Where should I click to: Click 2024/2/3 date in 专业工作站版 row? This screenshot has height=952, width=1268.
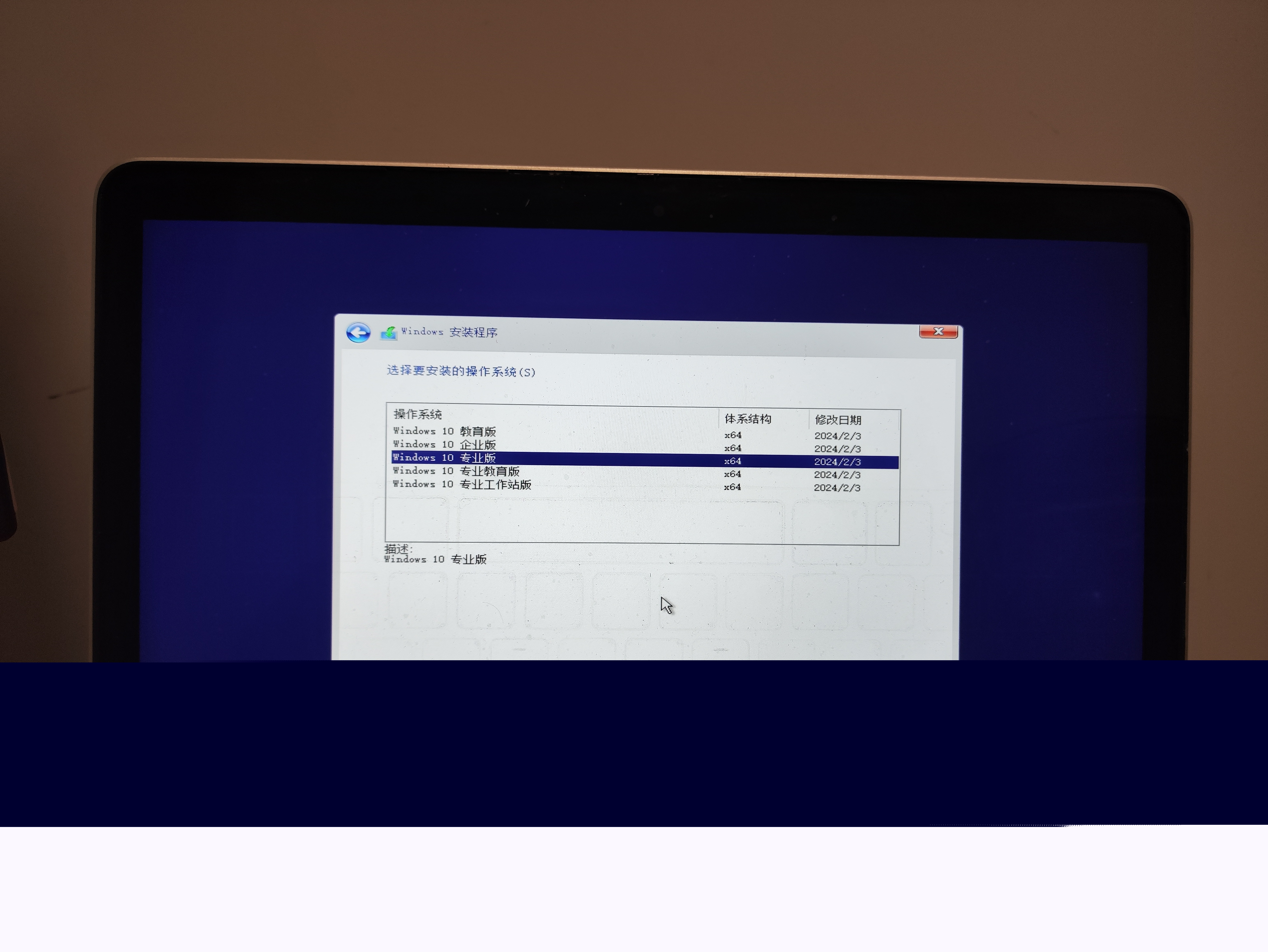click(x=837, y=488)
